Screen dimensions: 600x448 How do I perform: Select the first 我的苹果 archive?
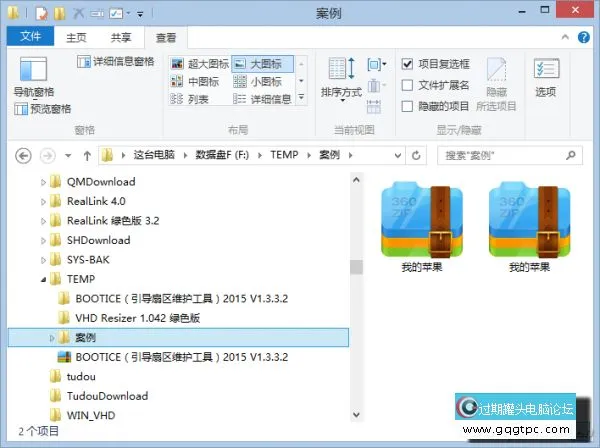(422, 227)
